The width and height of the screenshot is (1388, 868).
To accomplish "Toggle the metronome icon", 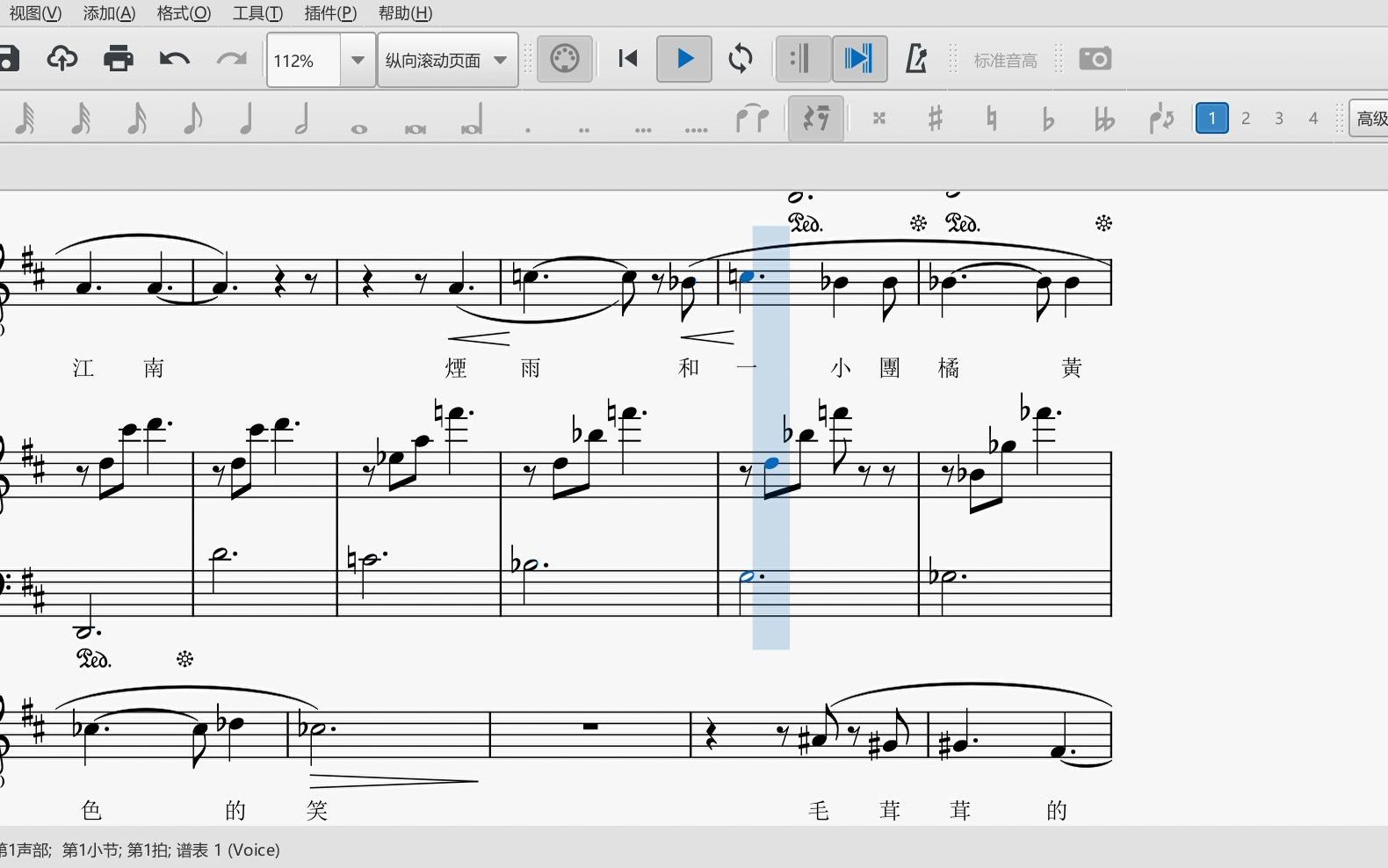I will pyautogui.click(x=916, y=59).
